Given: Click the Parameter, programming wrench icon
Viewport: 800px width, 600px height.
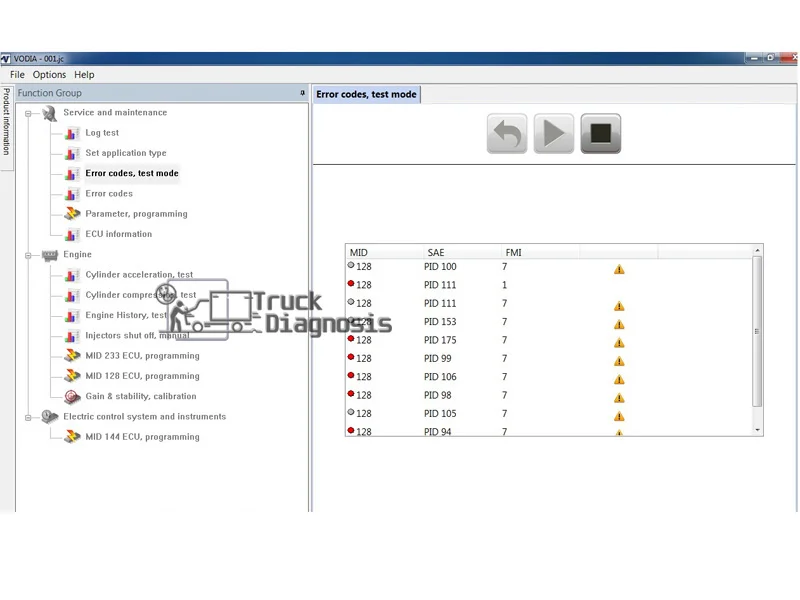Looking at the screenshot, I should 70,213.
